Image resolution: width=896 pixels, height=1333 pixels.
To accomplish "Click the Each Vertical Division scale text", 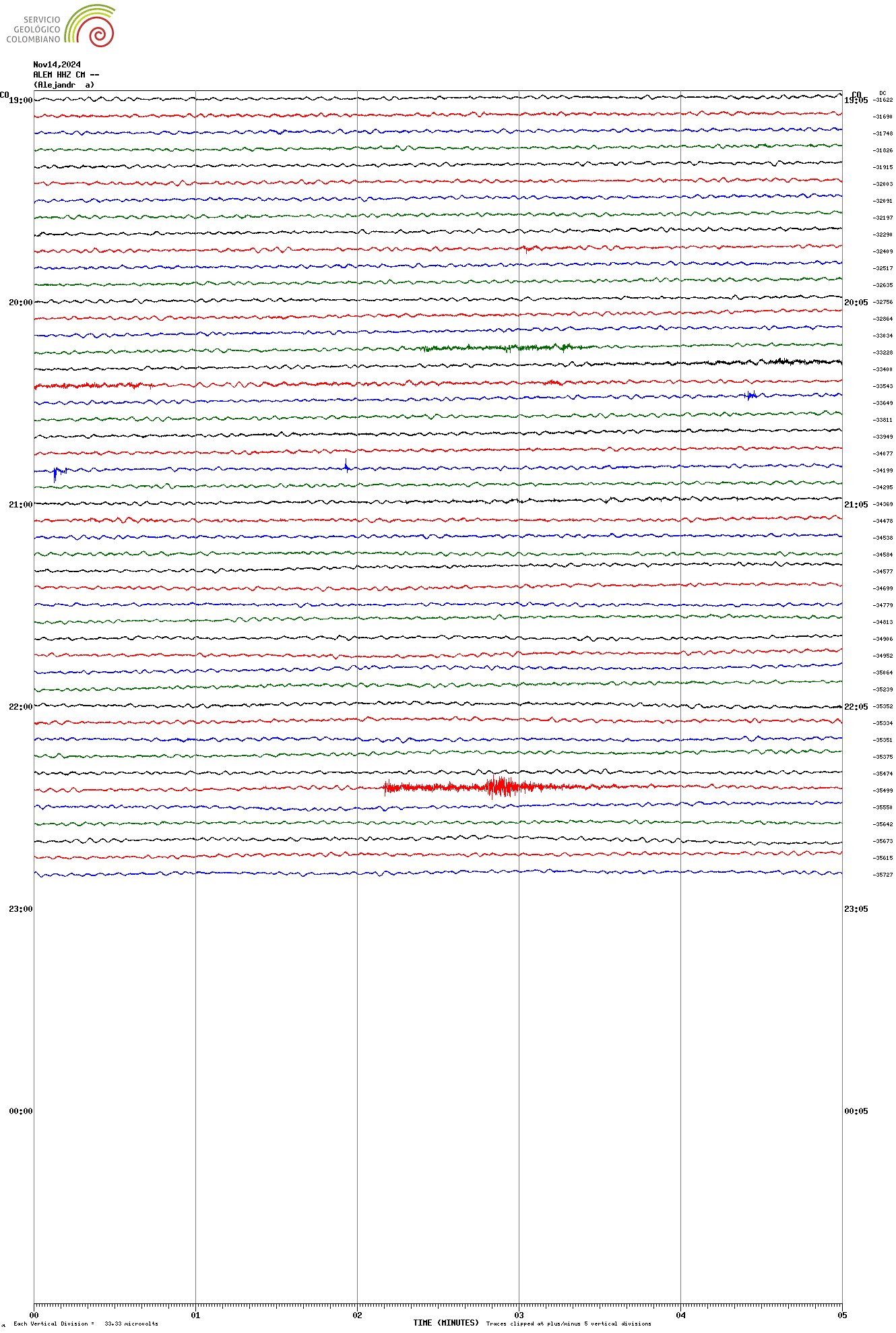I will pos(86,1324).
